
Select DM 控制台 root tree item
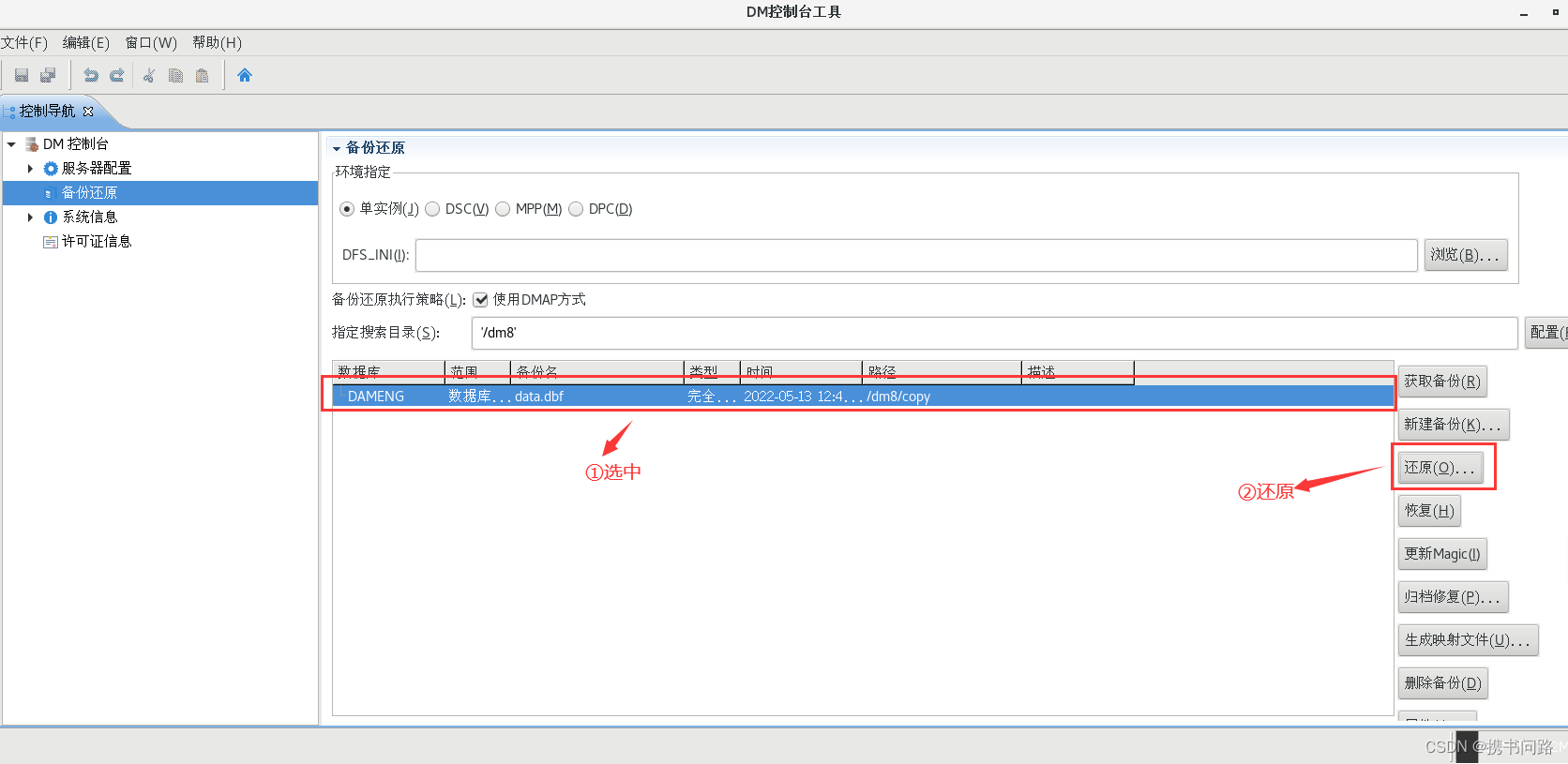[x=76, y=144]
